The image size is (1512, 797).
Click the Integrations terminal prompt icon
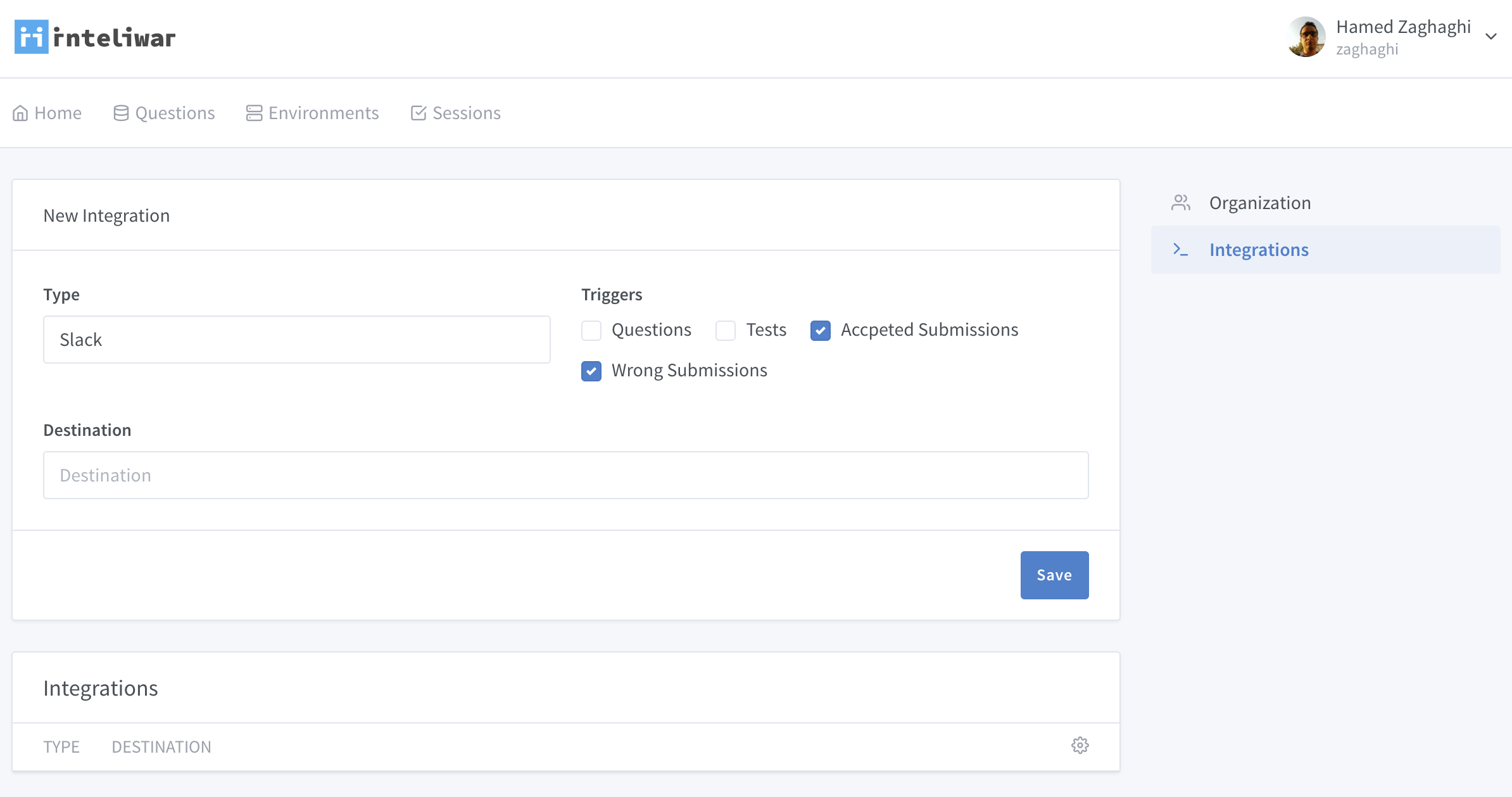[1180, 250]
